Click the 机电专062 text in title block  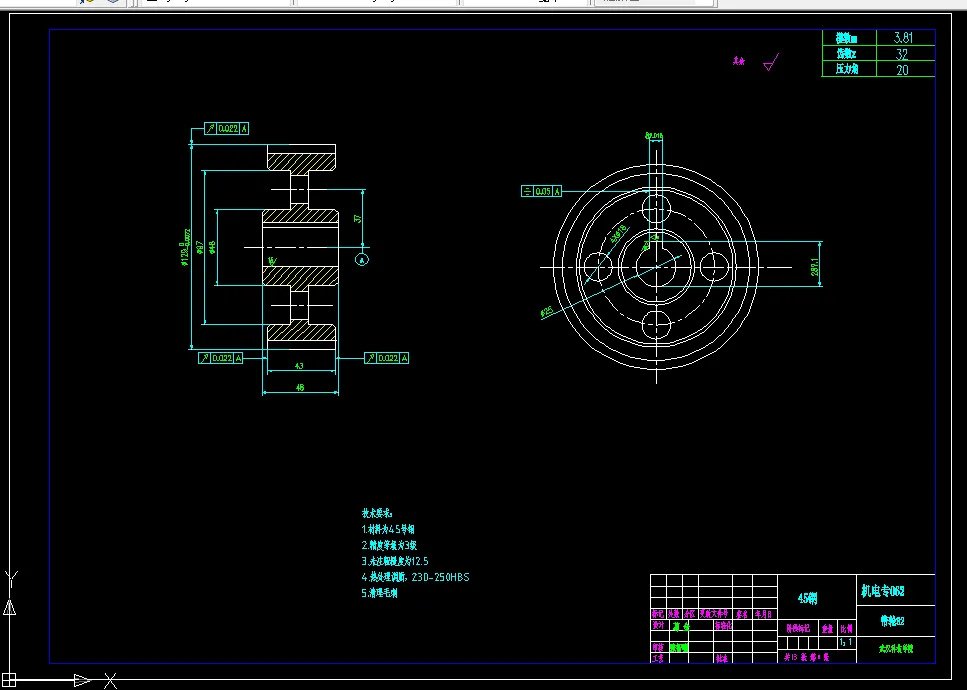pos(883,591)
